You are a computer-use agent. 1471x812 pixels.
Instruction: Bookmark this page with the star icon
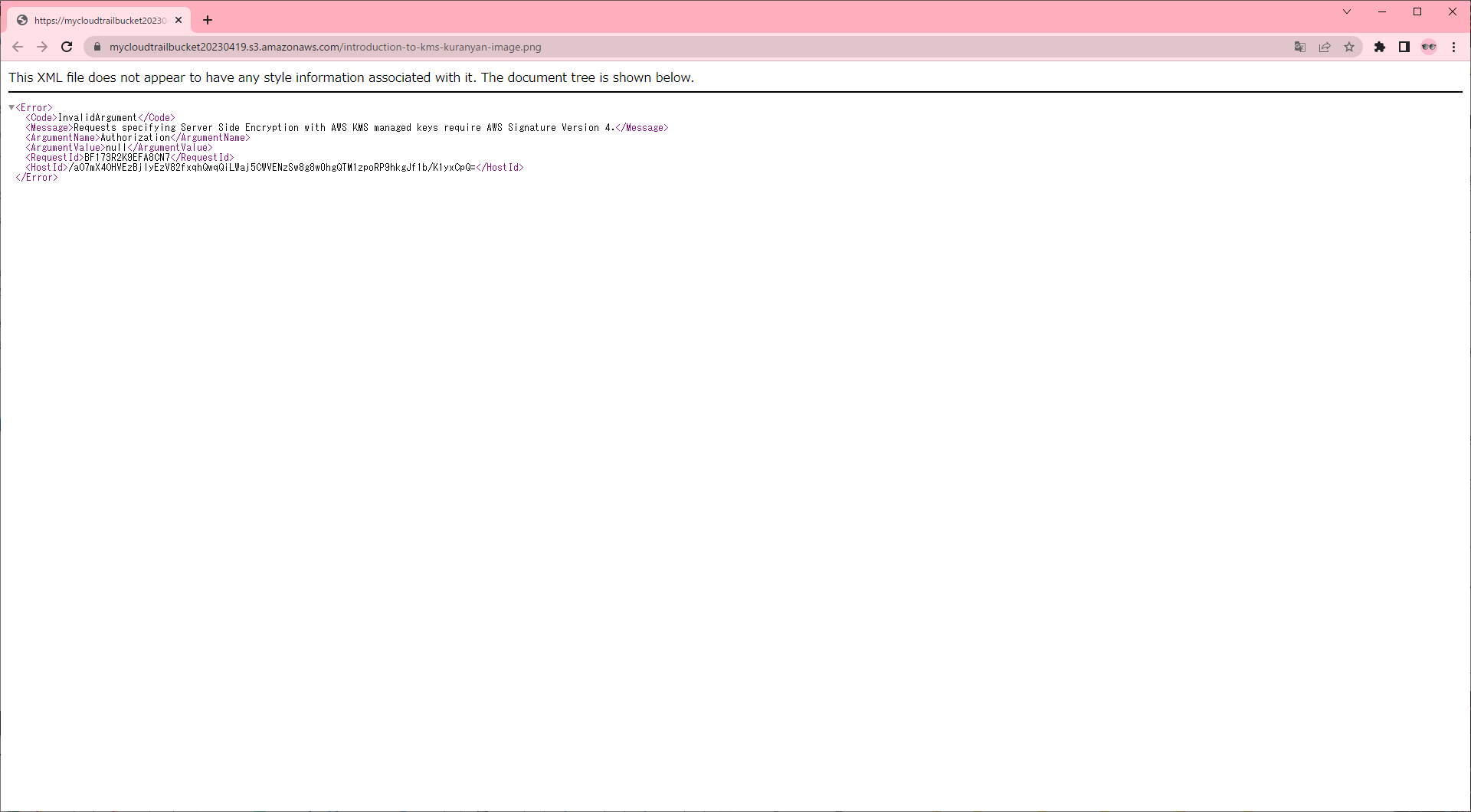(1349, 47)
